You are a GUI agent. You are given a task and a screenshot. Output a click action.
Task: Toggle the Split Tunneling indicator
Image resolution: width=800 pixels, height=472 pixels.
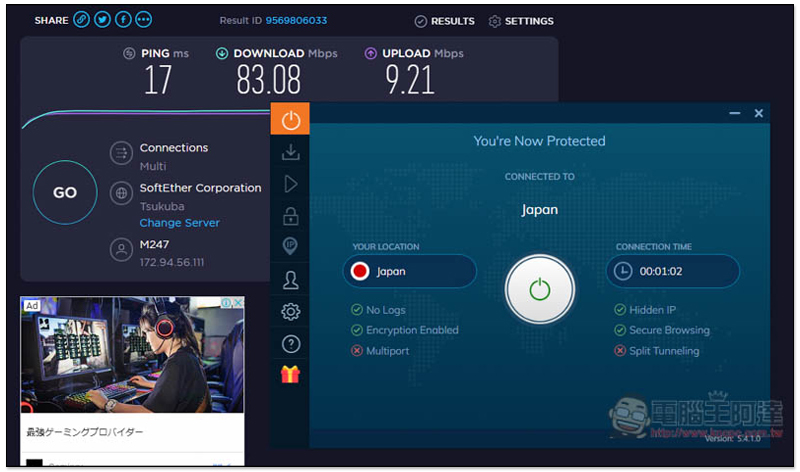click(x=656, y=351)
